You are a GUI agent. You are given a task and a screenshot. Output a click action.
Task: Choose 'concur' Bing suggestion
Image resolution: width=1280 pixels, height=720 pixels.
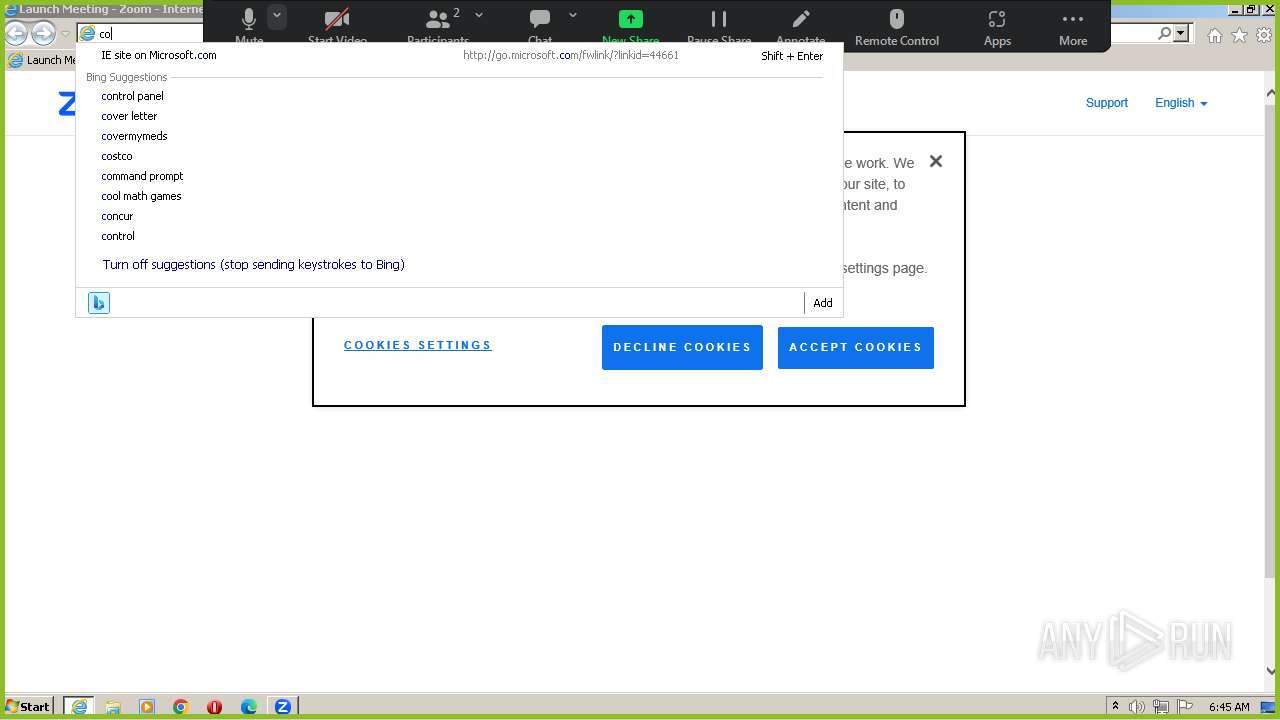click(117, 216)
